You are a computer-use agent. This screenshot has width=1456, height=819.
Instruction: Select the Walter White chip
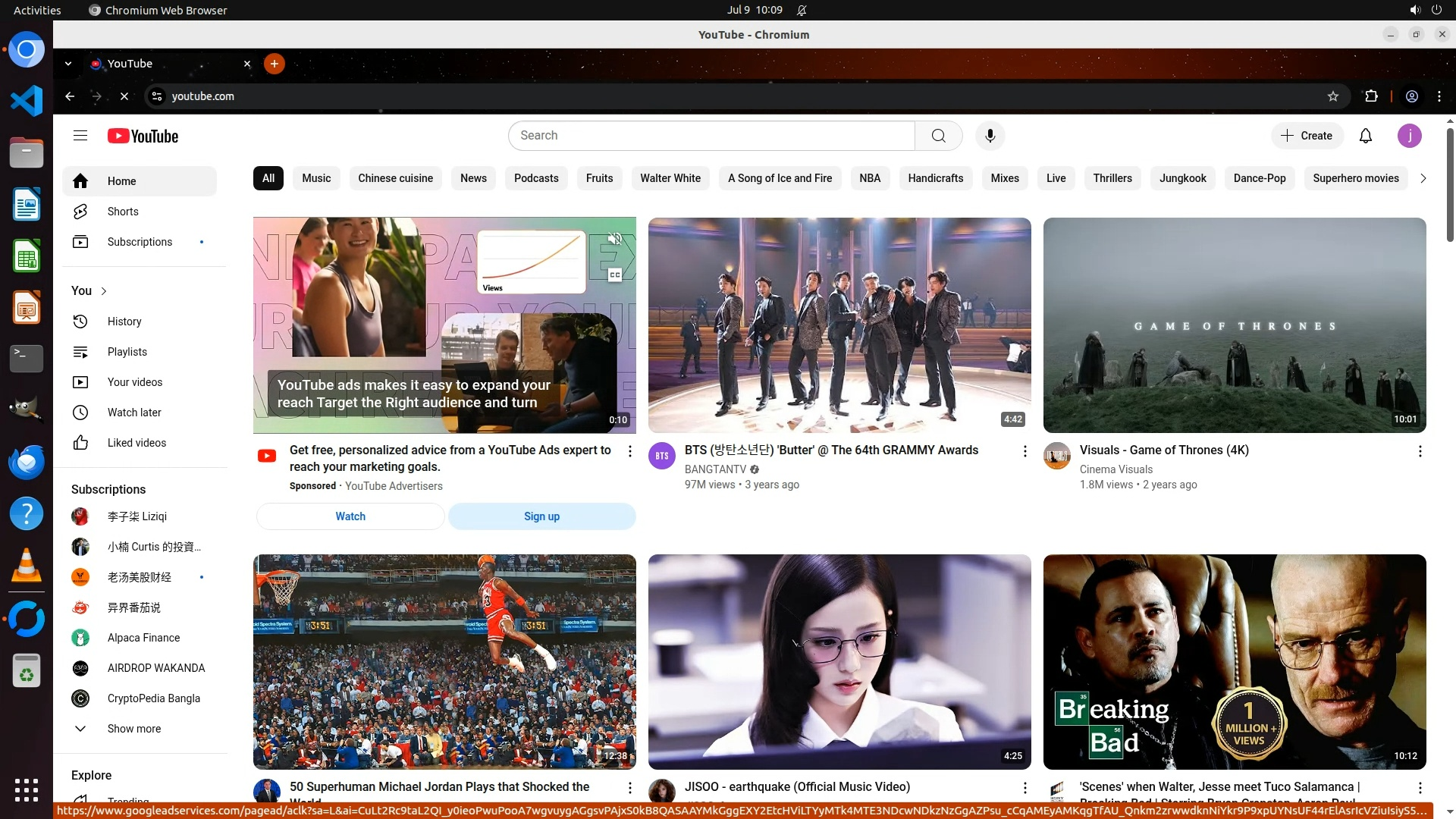[670, 178]
